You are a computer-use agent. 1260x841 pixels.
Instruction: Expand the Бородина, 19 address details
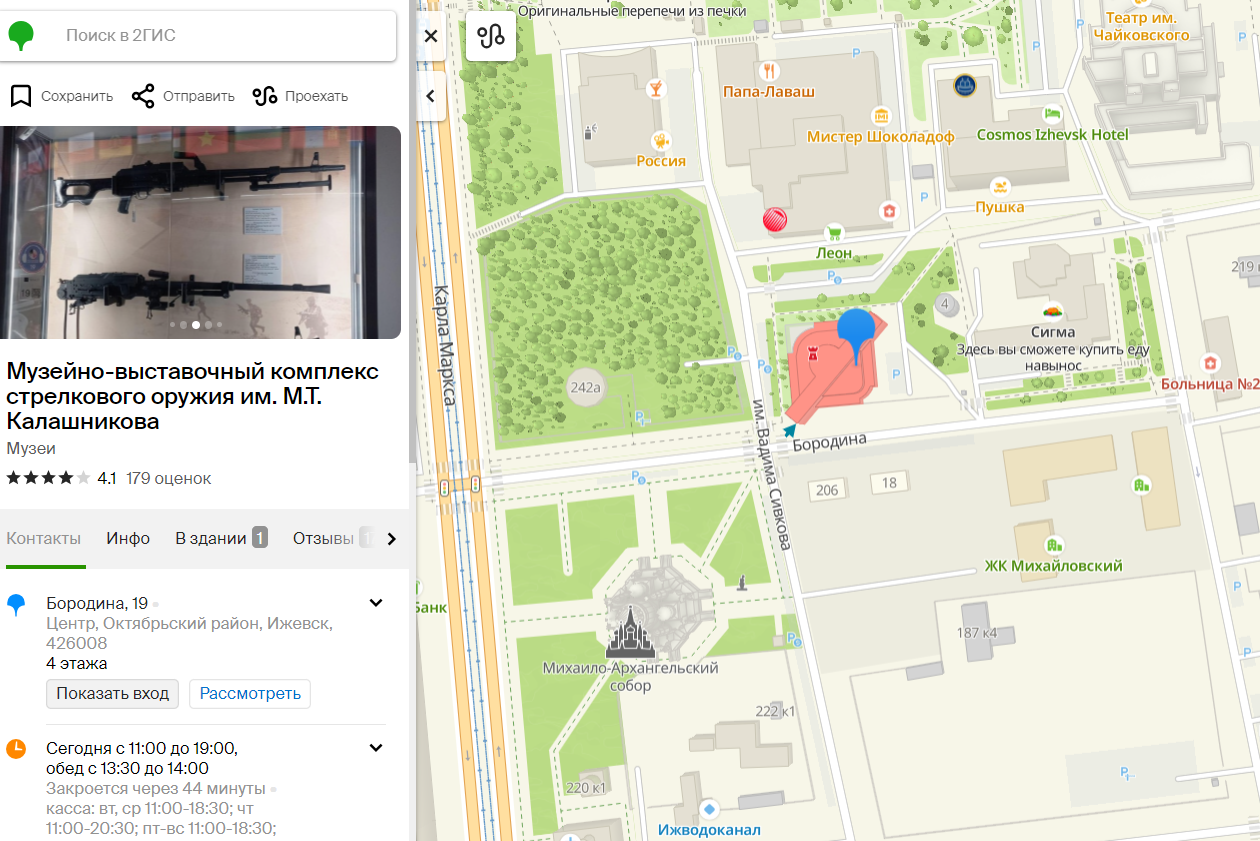pos(376,603)
